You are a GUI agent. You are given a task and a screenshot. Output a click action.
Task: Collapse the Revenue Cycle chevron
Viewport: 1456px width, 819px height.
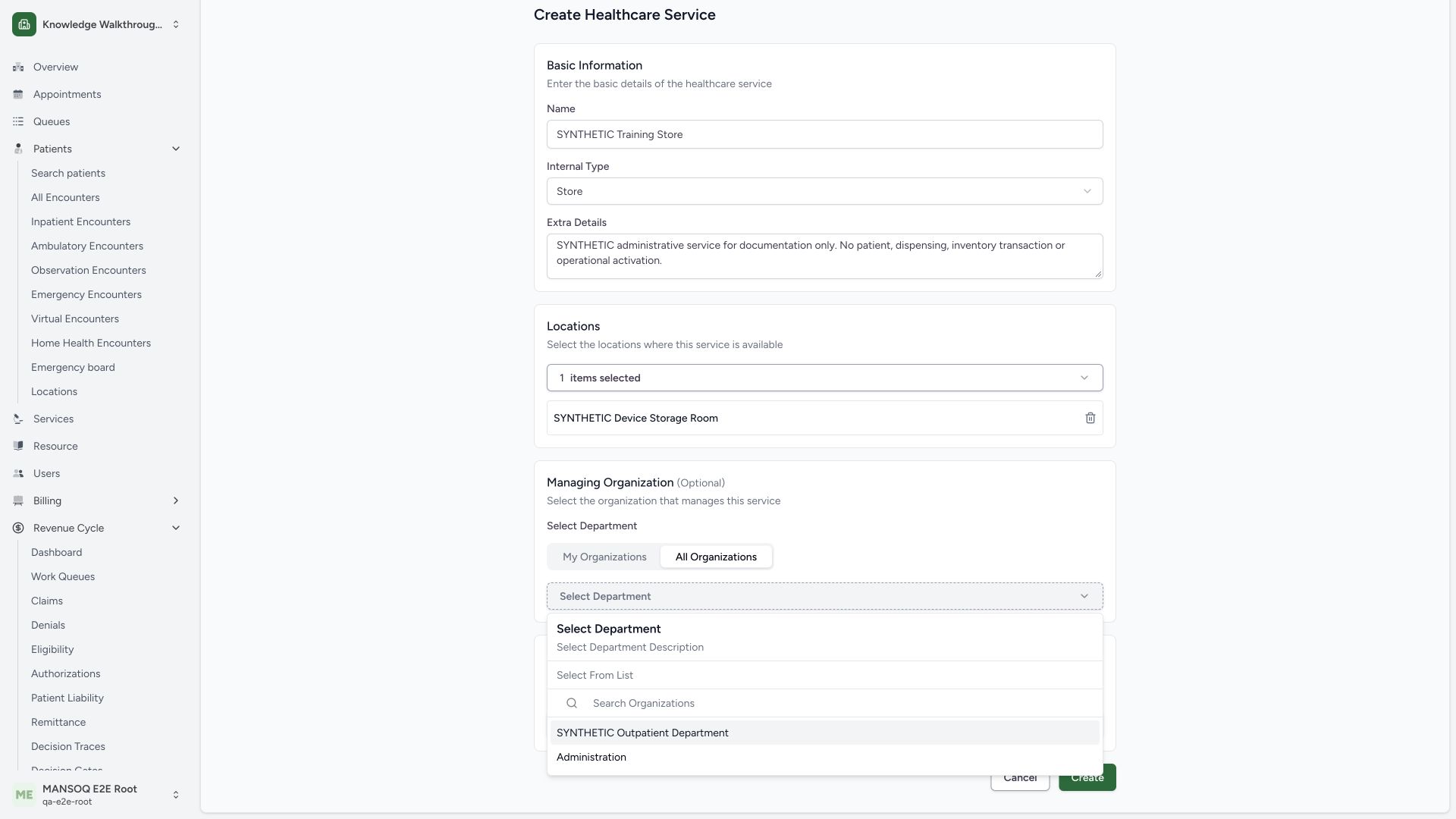pyautogui.click(x=176, y=528)
